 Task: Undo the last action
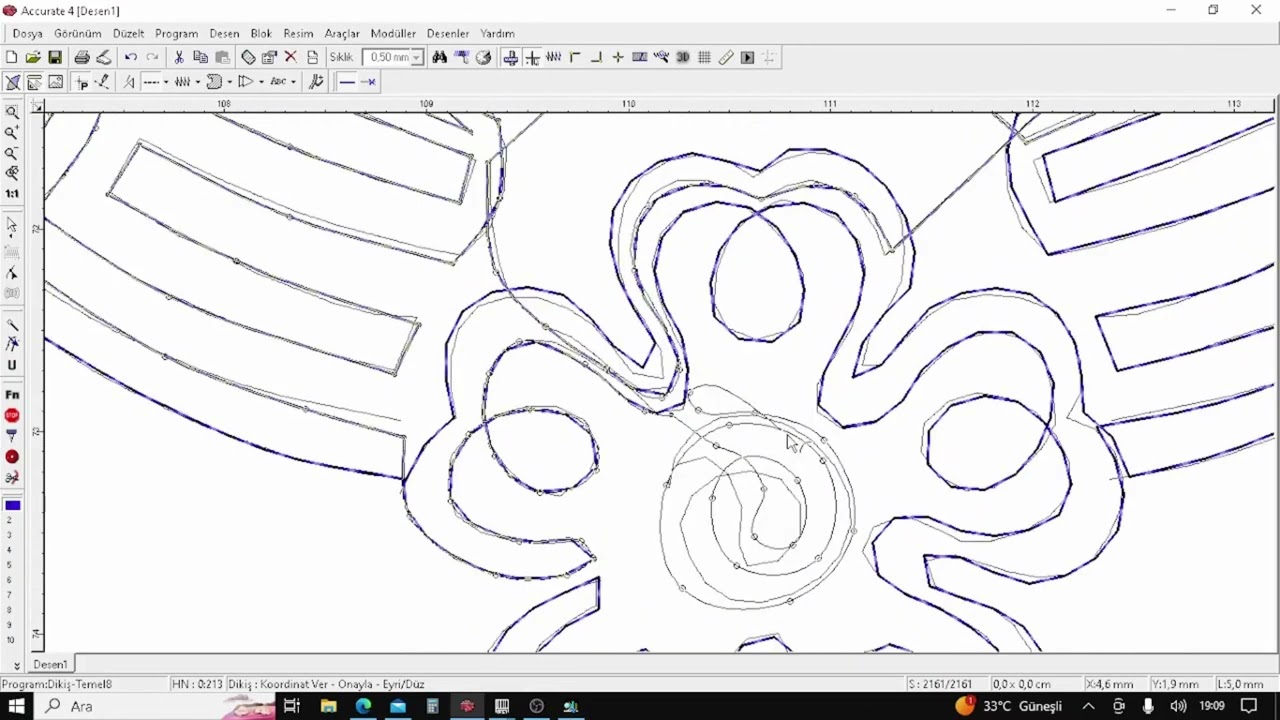131,58
